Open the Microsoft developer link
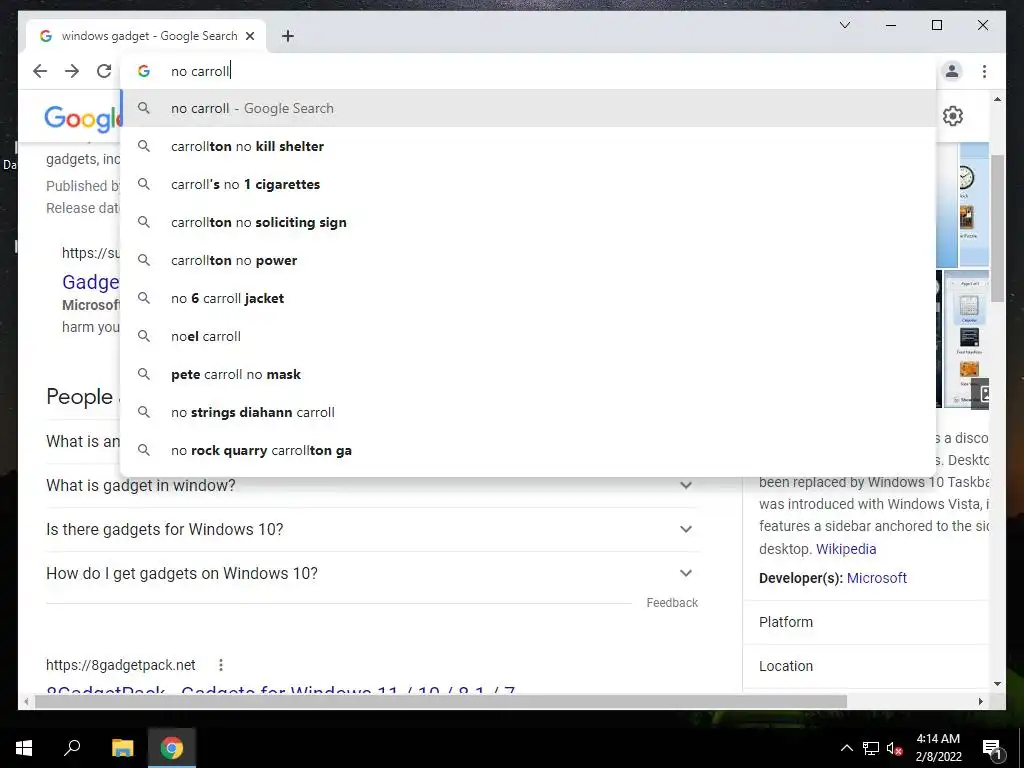The image size is (1024, 768). [876, 578]
